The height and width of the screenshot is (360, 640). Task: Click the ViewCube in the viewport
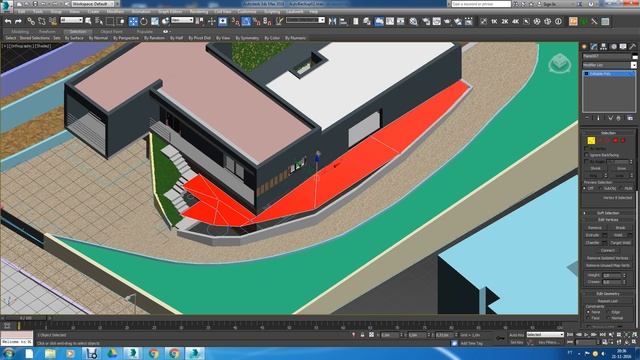click(560, 63)
